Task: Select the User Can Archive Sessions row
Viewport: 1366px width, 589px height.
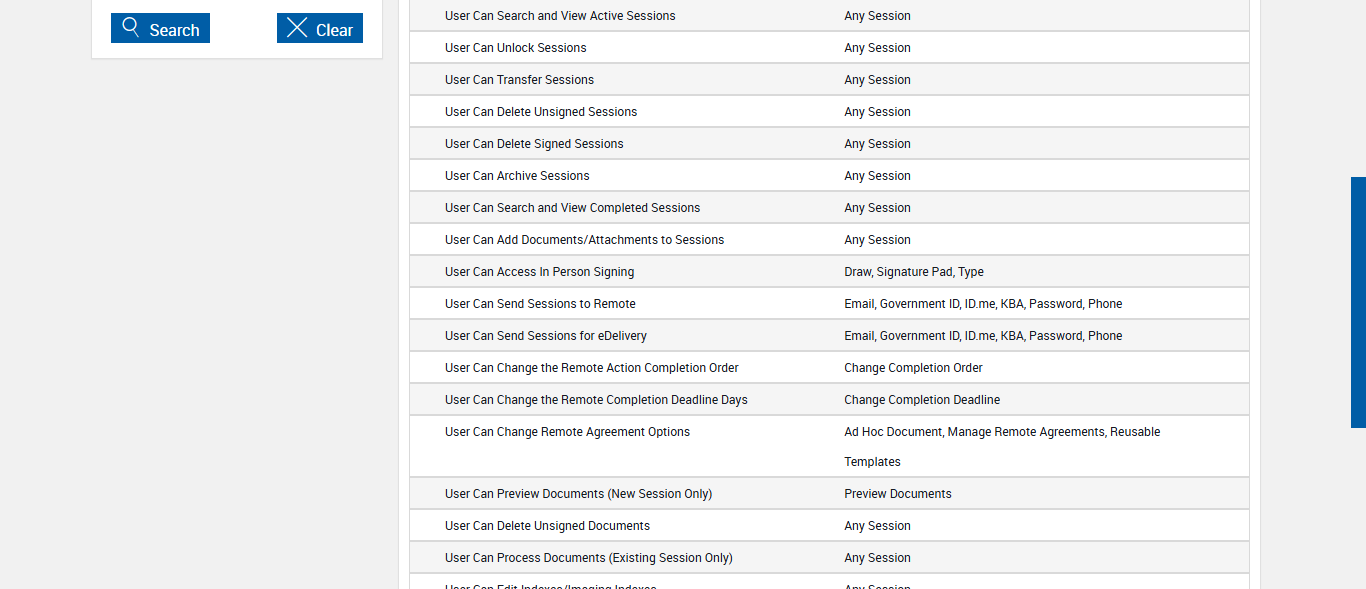Action: [x=517, y=176]
